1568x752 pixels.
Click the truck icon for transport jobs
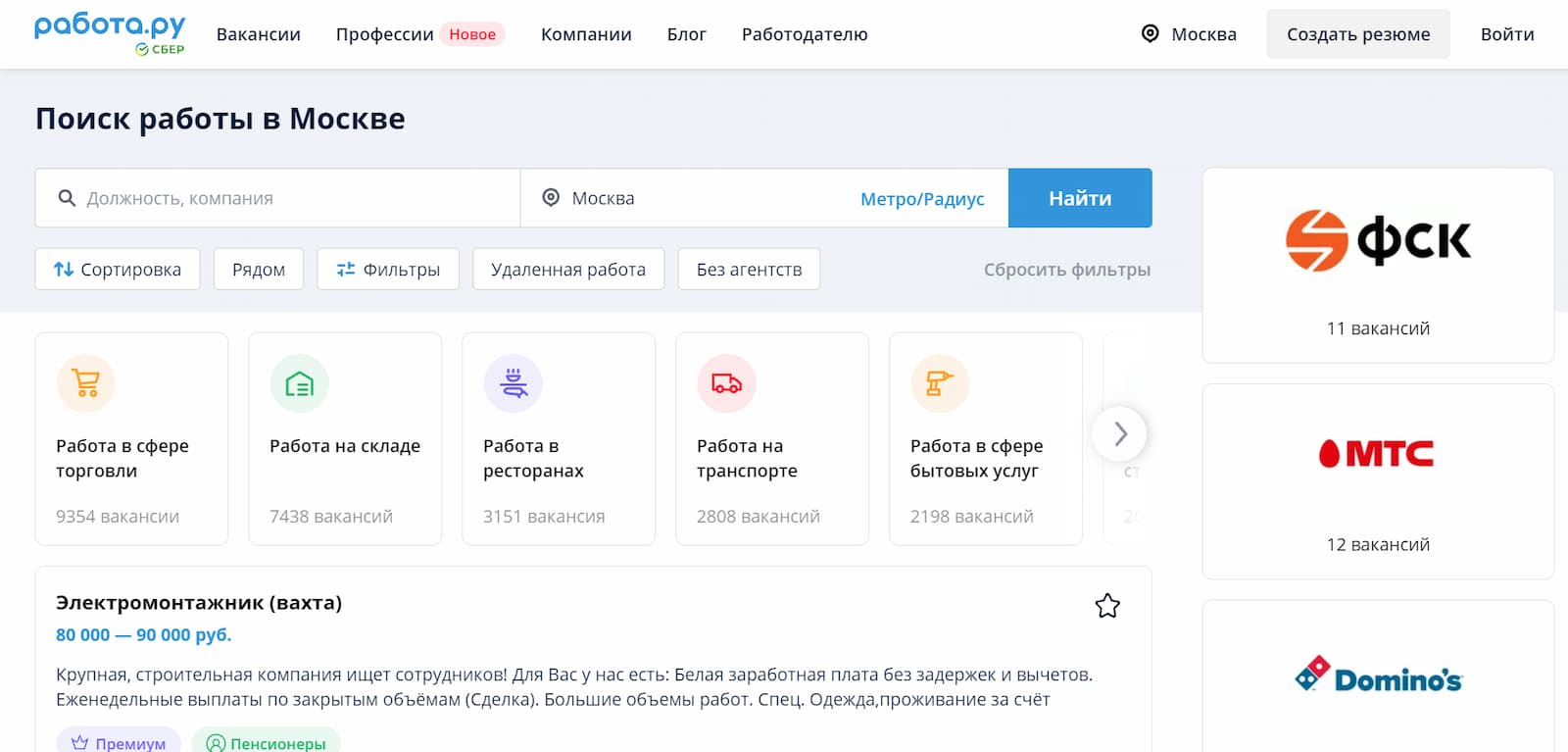pyautogui.click(x=727, y=383)
